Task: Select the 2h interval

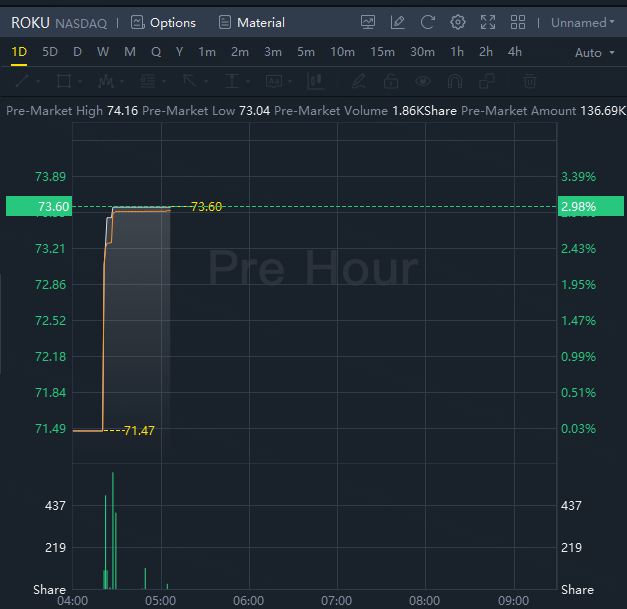Action: click(x=486, y=52)
